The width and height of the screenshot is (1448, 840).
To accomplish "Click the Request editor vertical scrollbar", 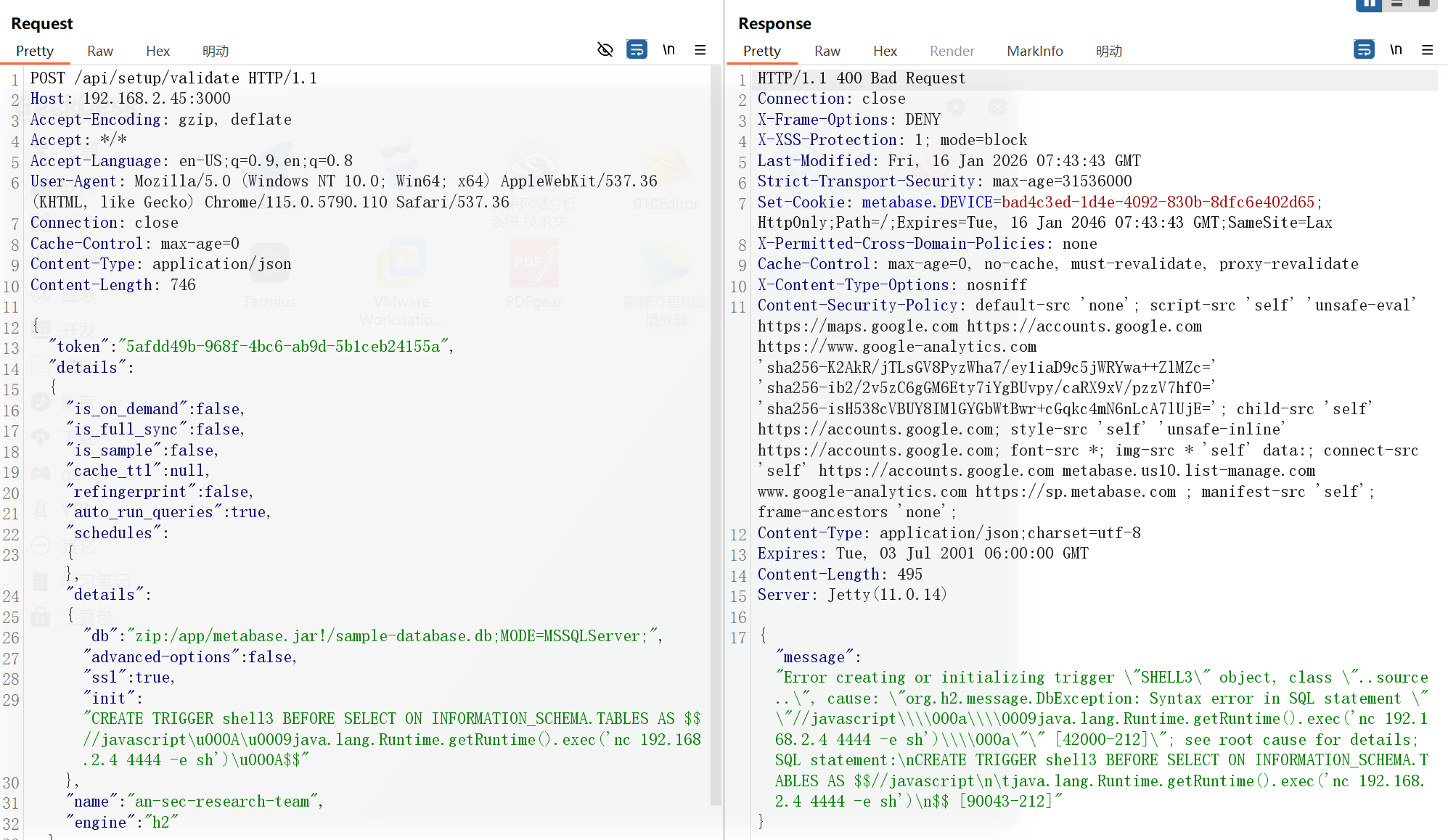I will (716, 435).
